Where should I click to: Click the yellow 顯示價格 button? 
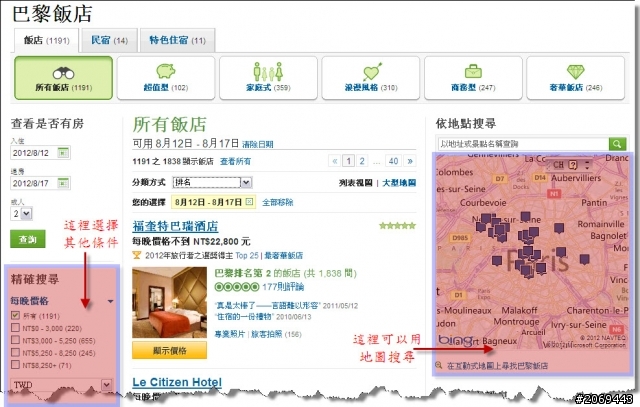click(169, 351)
